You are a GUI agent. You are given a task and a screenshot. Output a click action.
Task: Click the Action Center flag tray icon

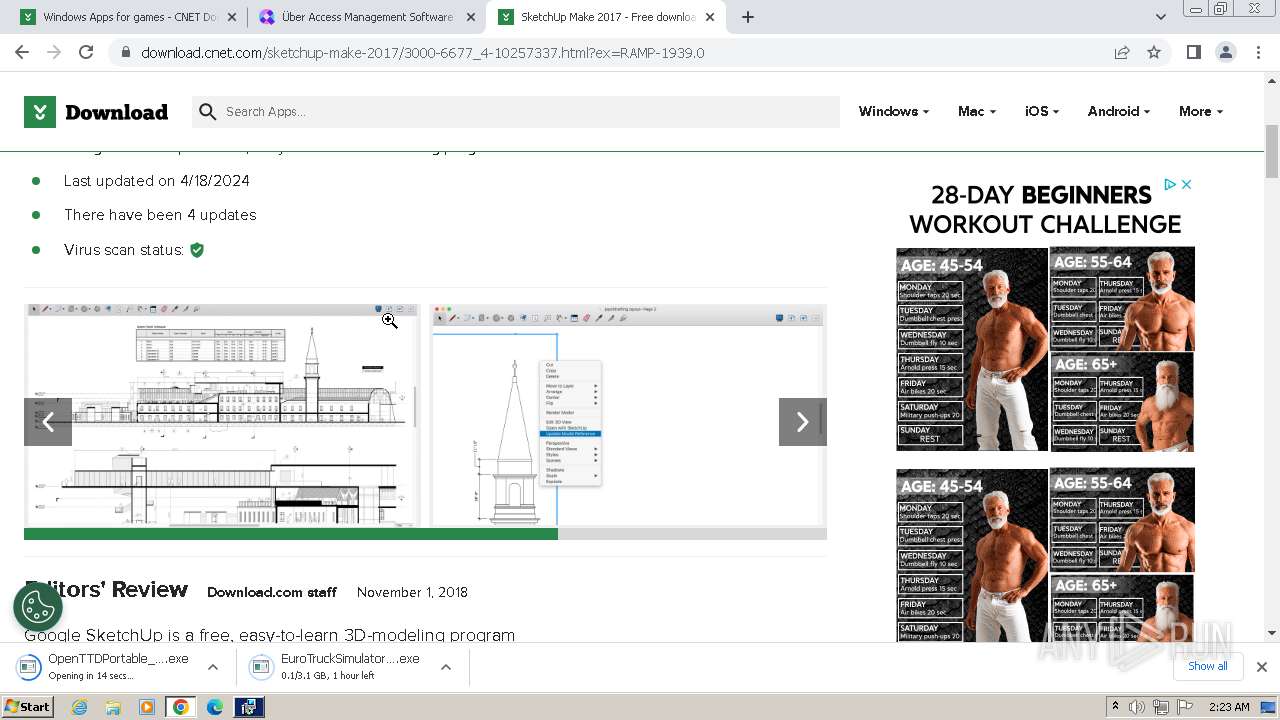pyautogui.click(x=1186, y=707)
